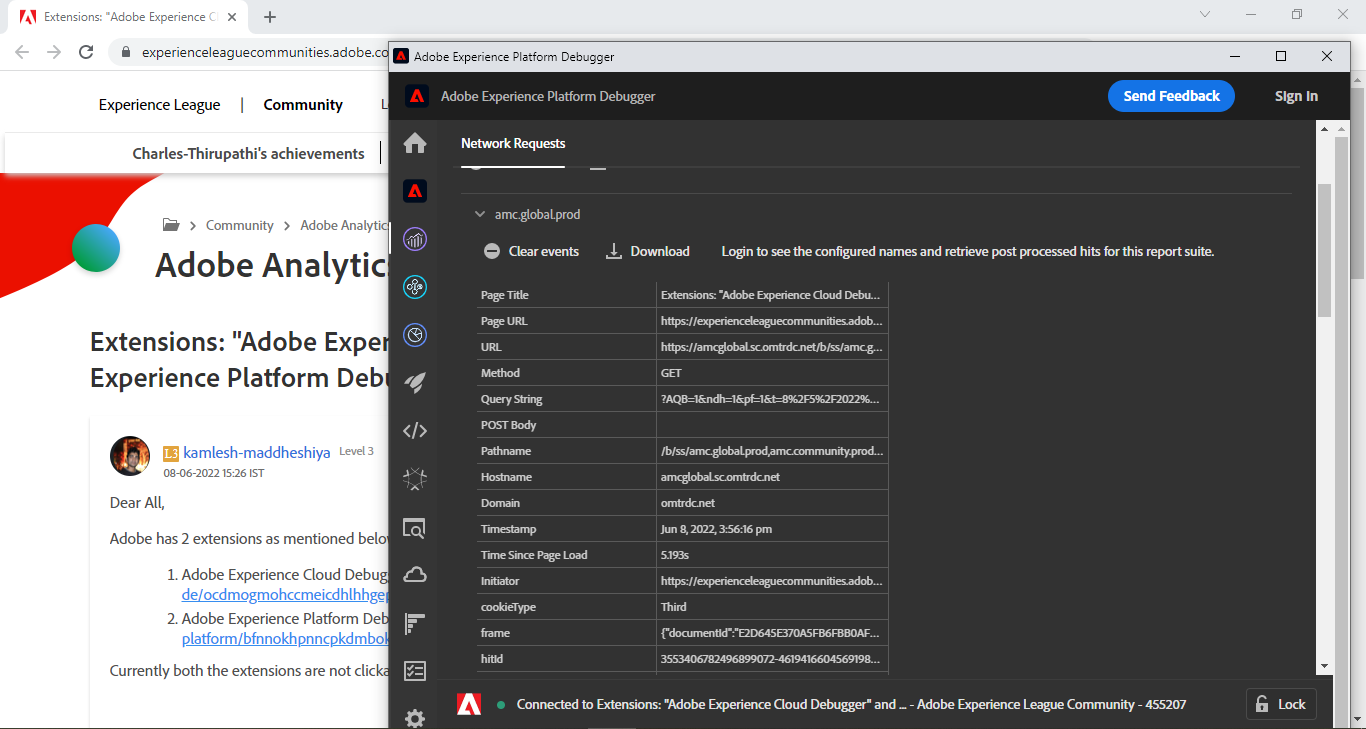The height and width of the screenshot is (729, 1366).
Task: Open Chrome tab search dropdown arrow
Action: coord(1205,15)
